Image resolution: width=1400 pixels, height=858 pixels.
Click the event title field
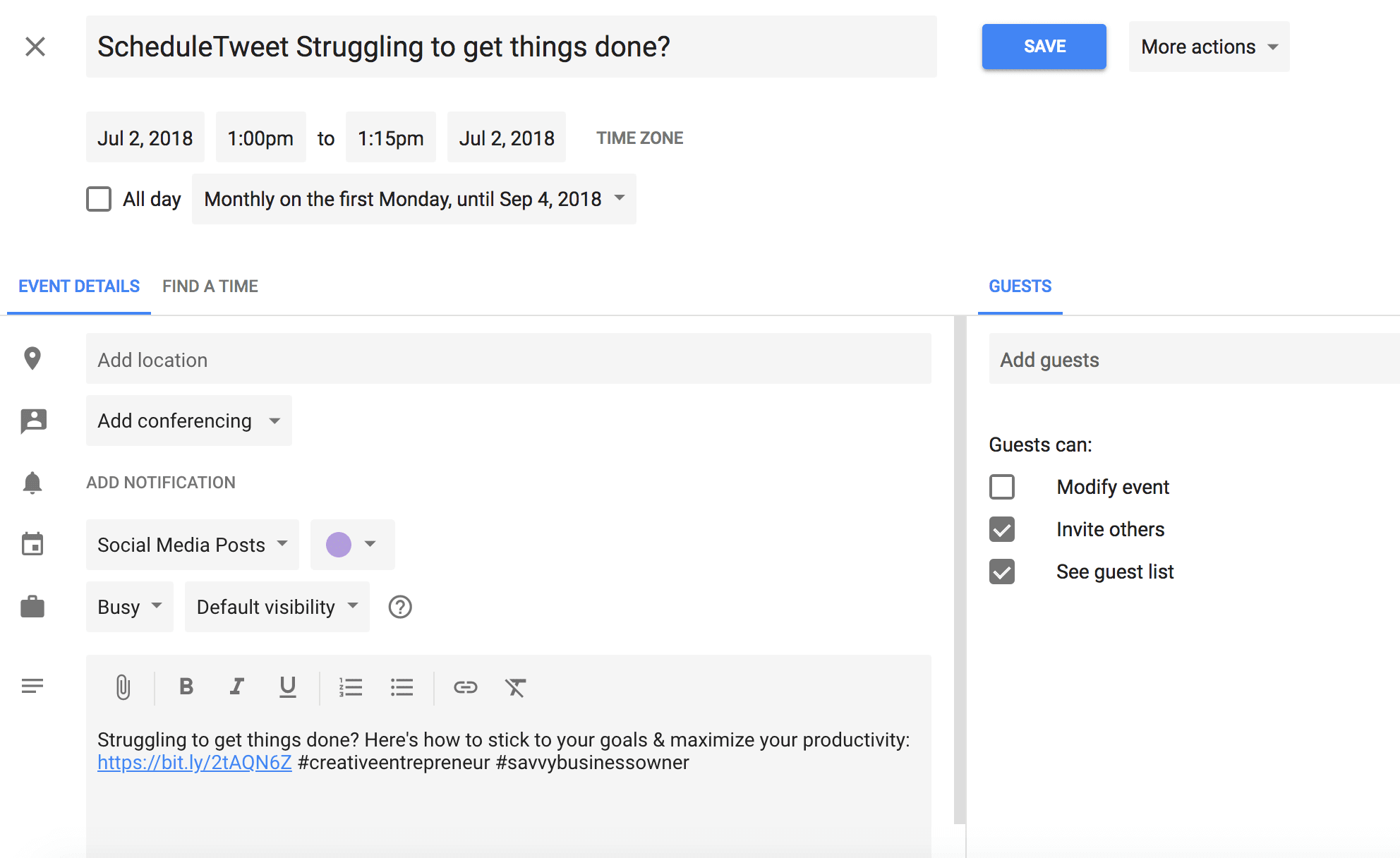click(x=512, y=47)
